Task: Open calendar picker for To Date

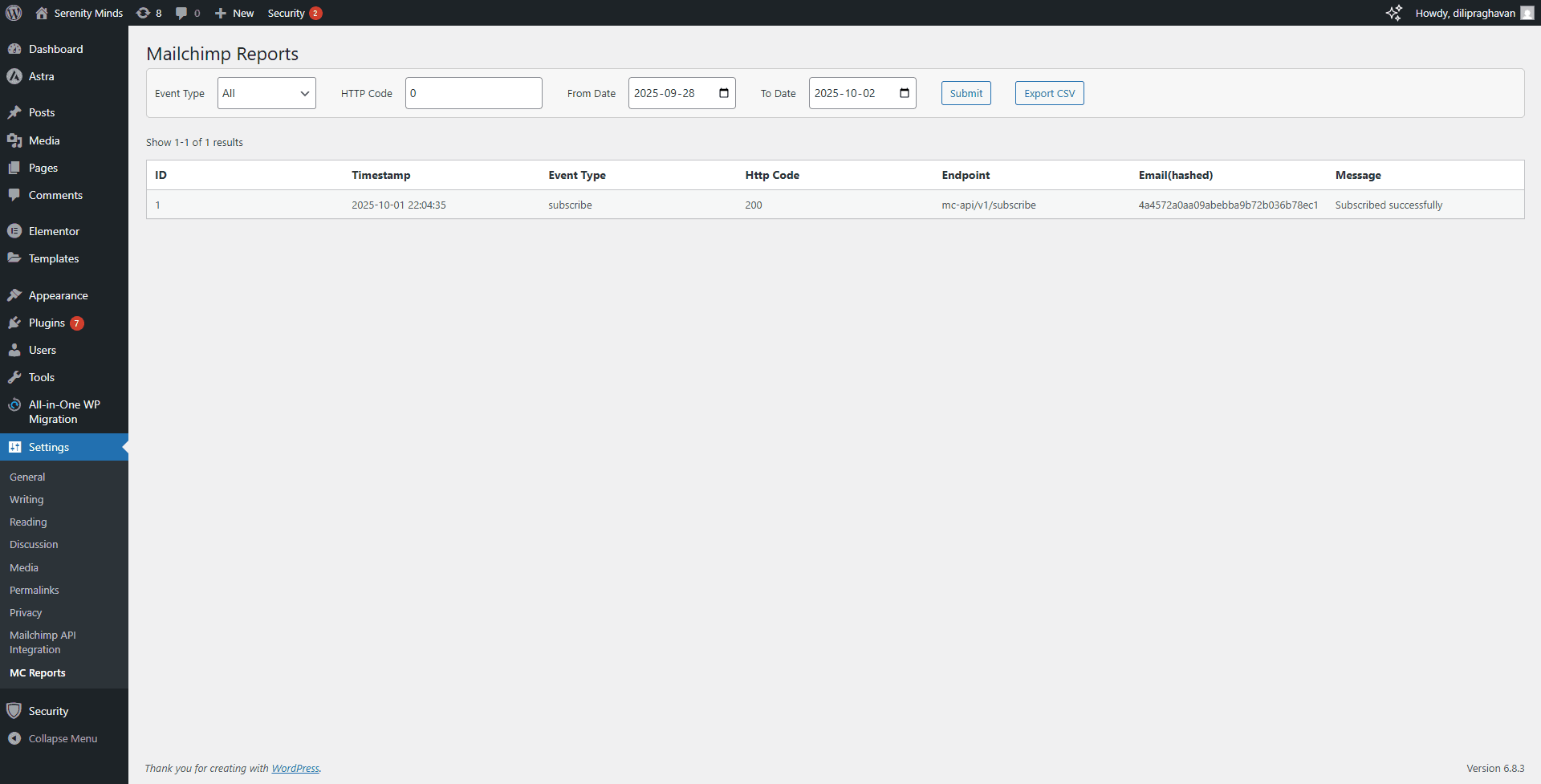Action: (x=904, y=93)
